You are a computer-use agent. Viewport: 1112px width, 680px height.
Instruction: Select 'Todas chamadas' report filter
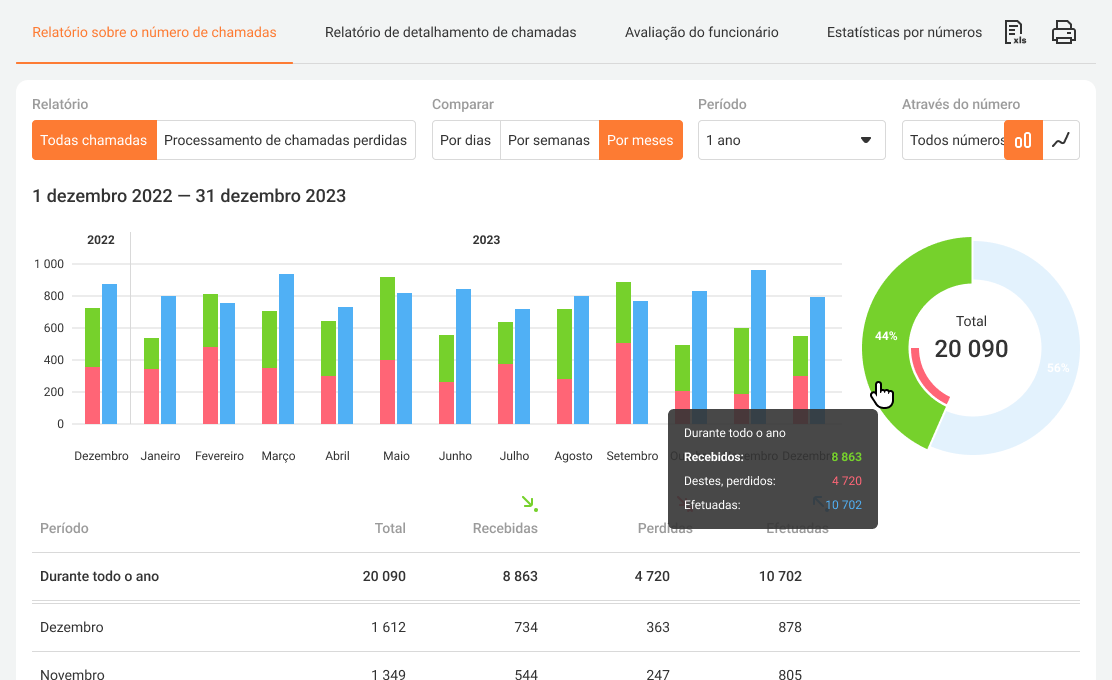pos(94,140)
